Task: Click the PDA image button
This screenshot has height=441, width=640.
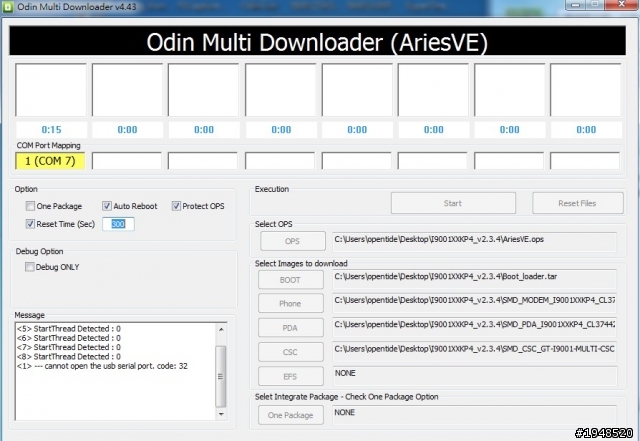Action: pos(290,328)
